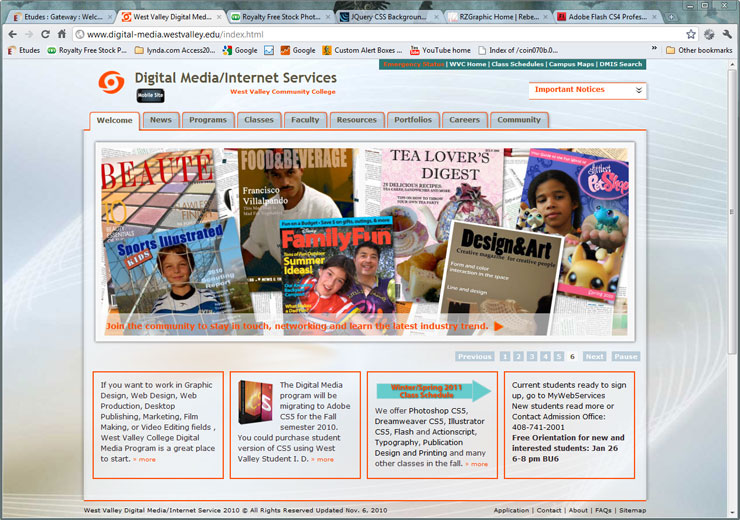This screenshot has width=740, height=520.
Task: Click the slideshow Next button
Action: pos(595,357)
